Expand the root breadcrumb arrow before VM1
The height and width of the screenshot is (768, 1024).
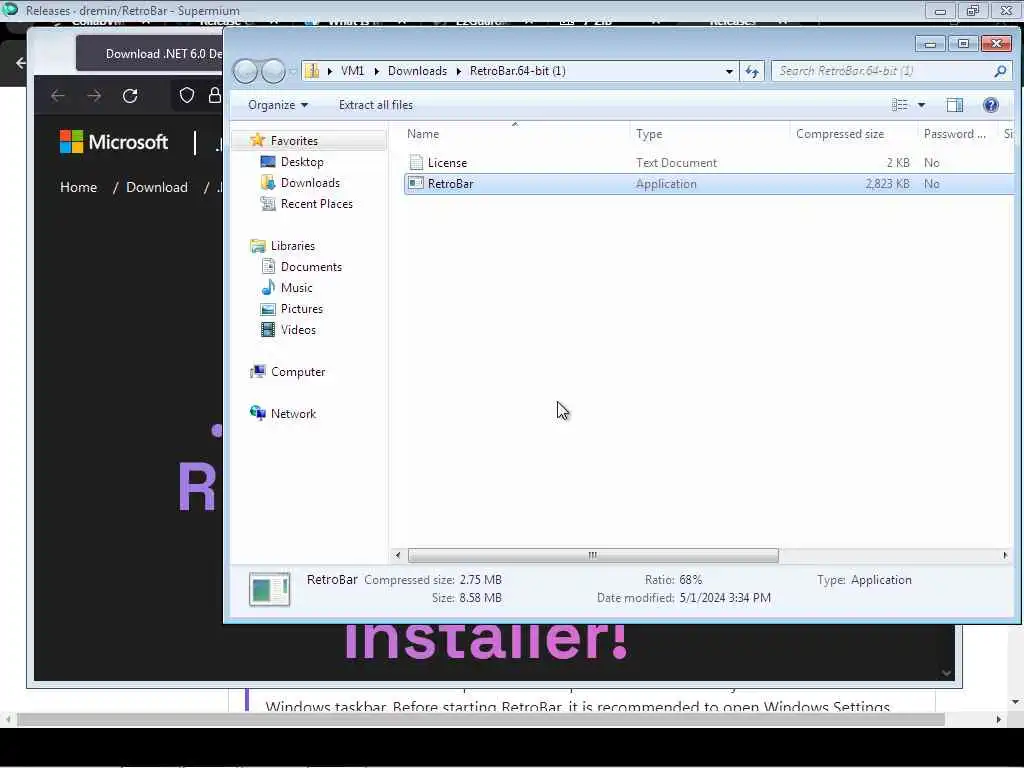330,71
